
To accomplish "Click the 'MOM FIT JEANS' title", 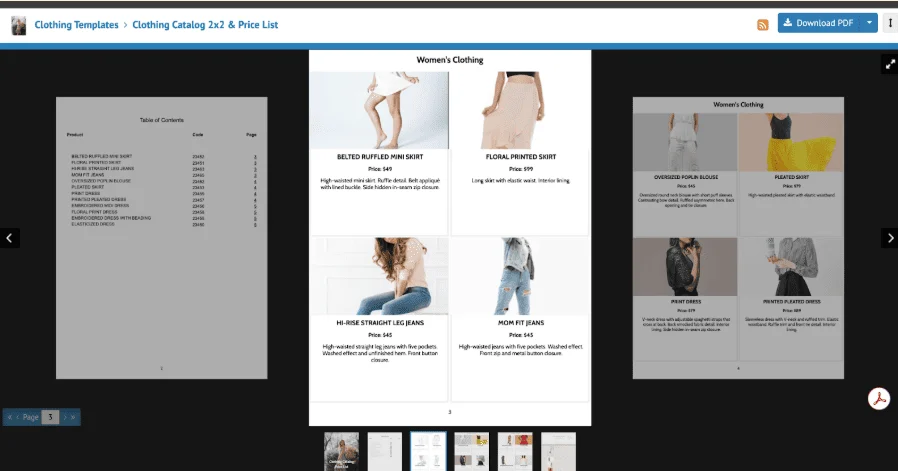I will pyautogui.click(x=521, y=323).
